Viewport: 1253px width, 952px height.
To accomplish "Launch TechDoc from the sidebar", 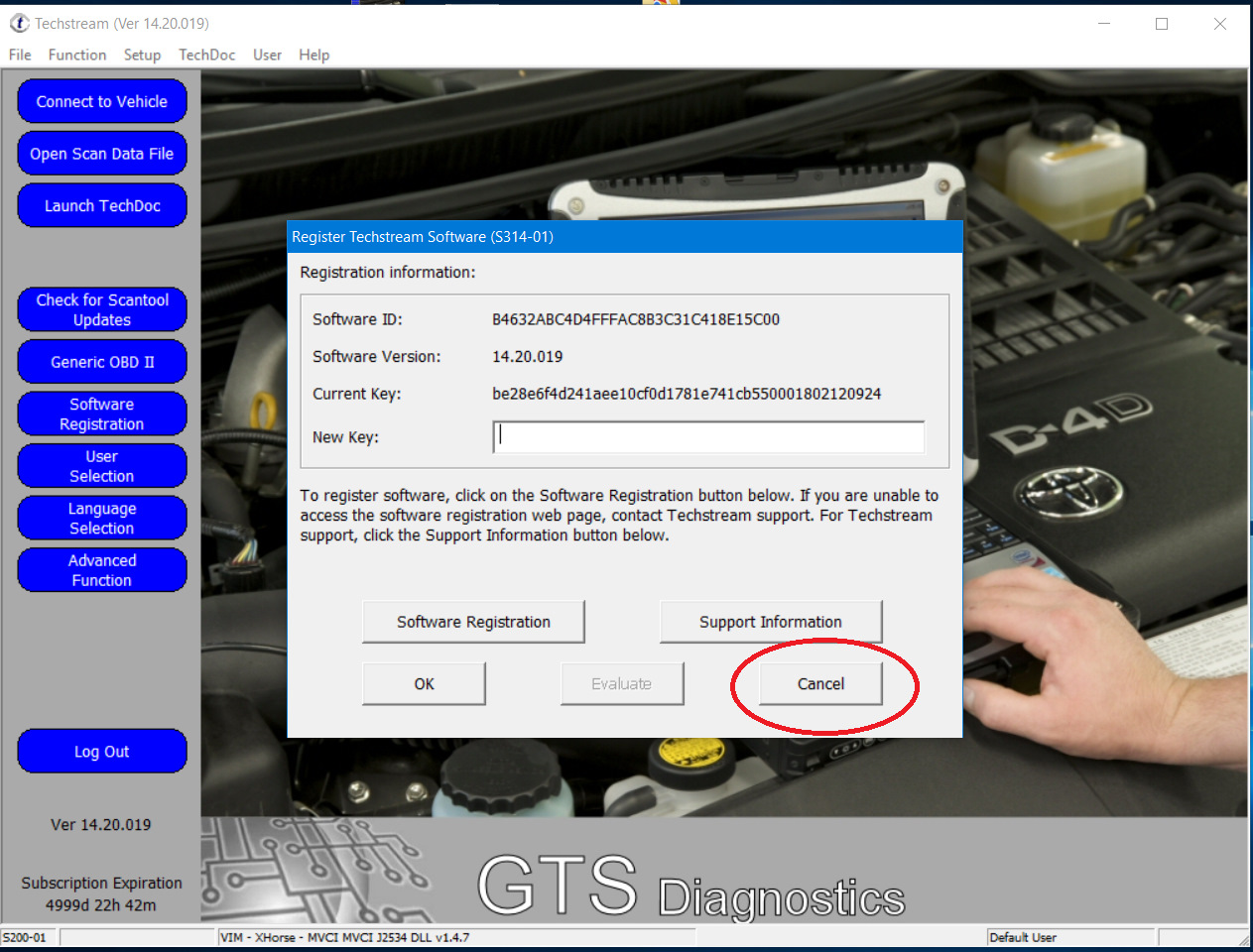I will [102, 205].
